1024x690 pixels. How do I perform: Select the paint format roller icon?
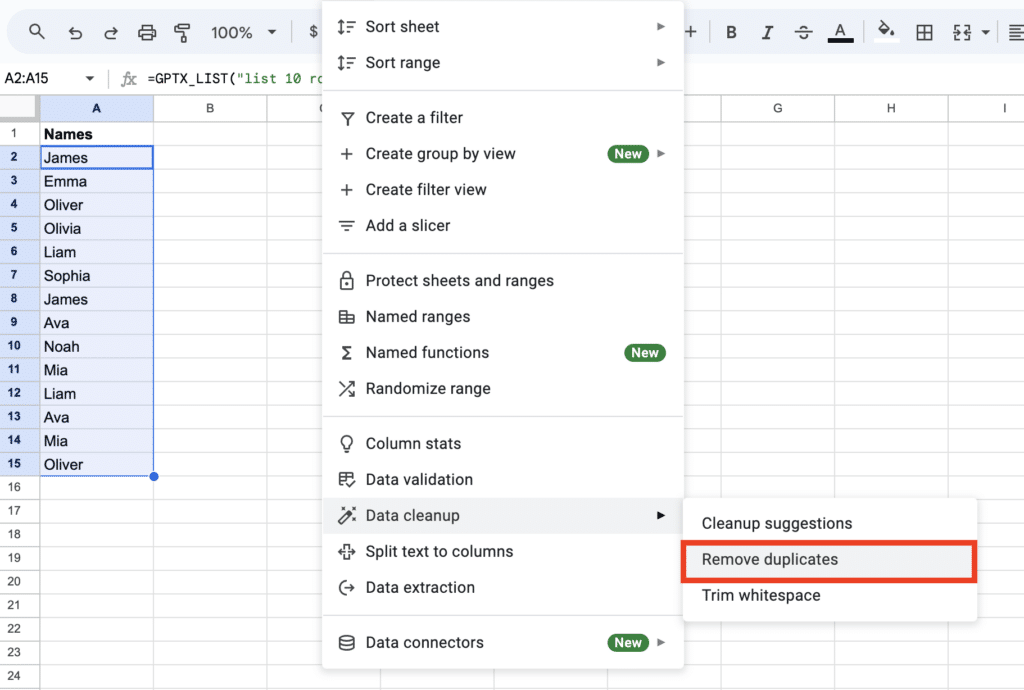click(x=183, y=32)
